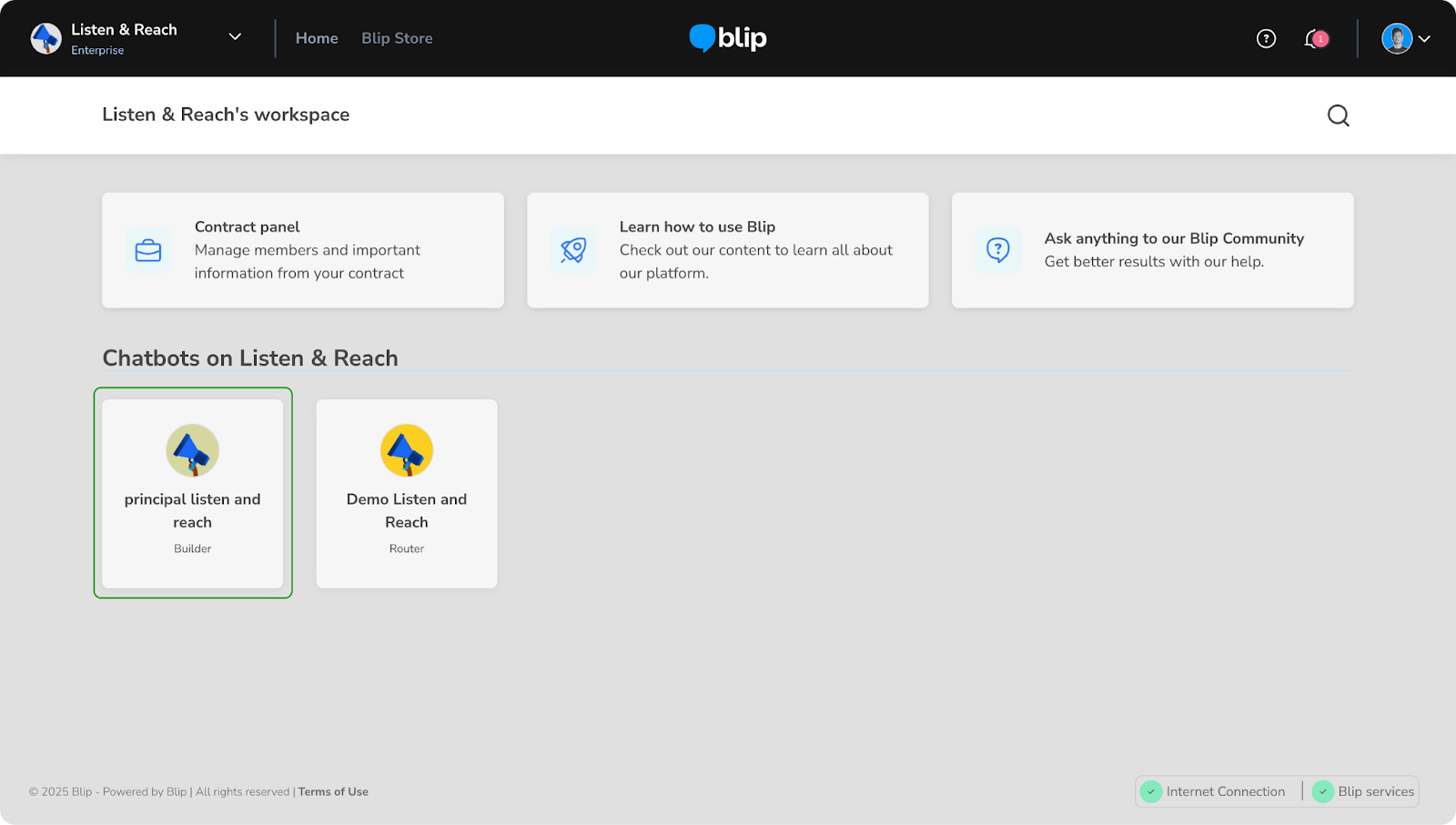Open Ask anything to our Blip Community

(x=1153, y=250)
